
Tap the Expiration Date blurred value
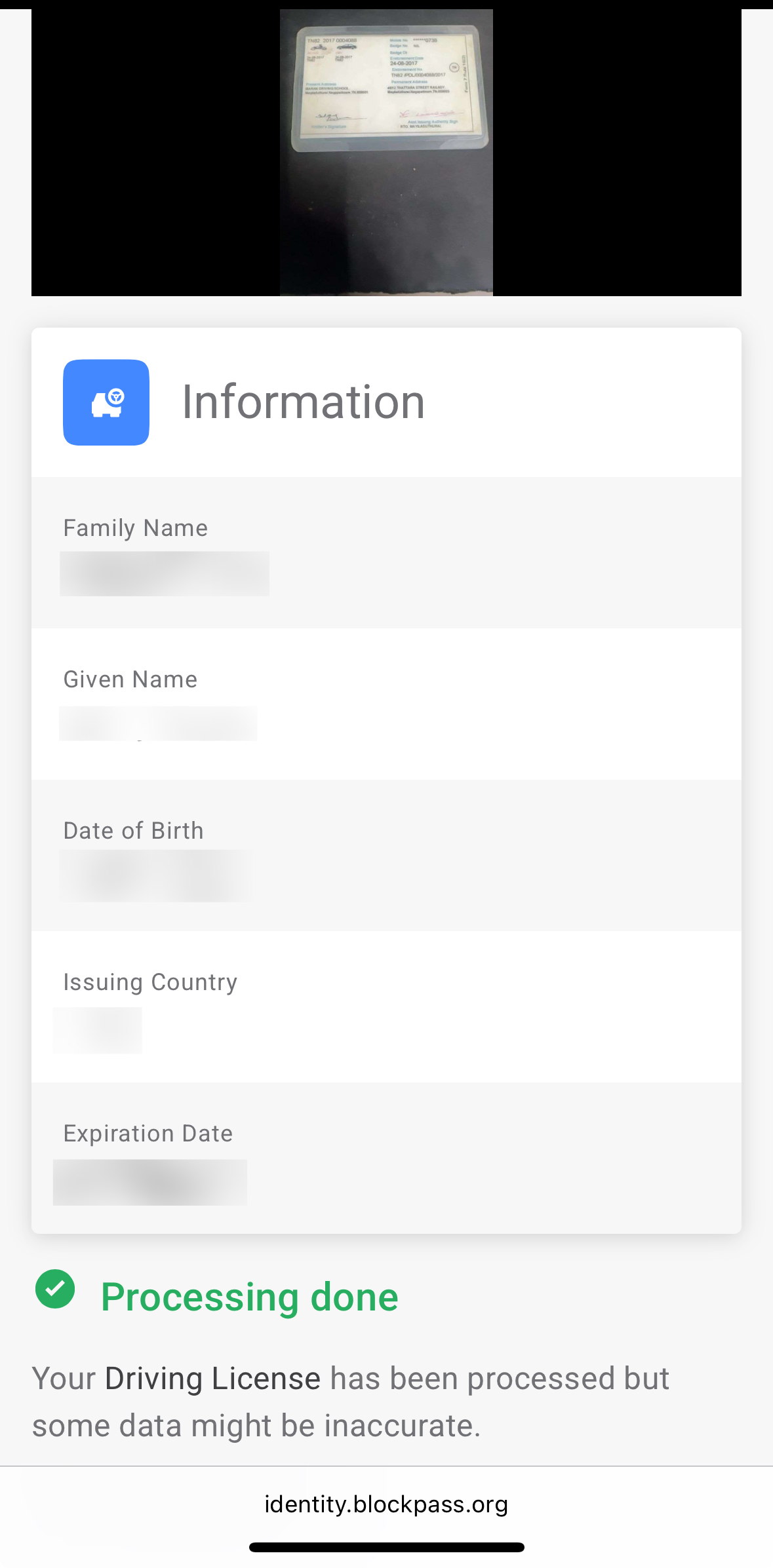150,1182
